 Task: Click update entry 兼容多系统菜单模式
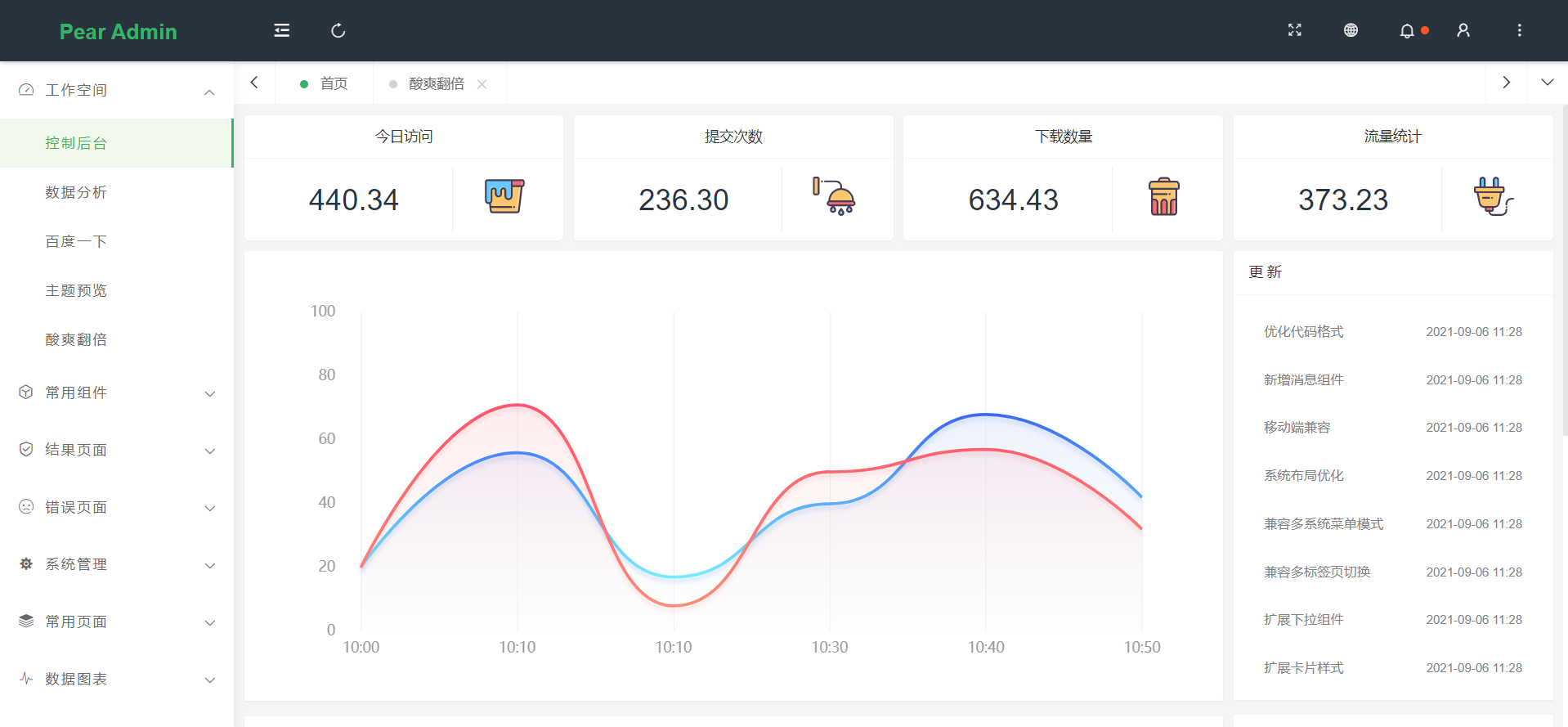tap(1323, 523)
